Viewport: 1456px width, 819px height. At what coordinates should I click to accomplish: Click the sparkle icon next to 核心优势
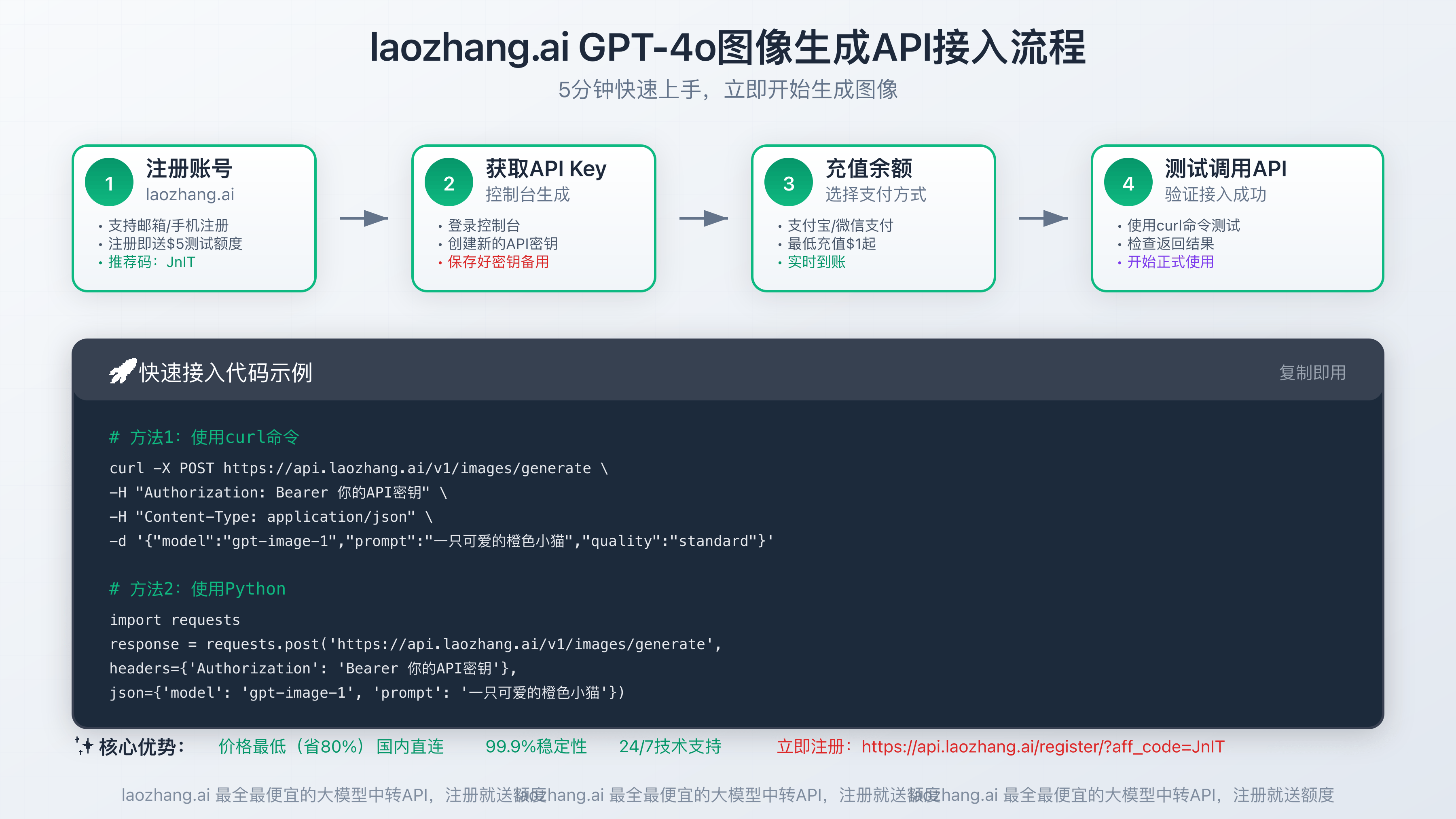[84, 746]
